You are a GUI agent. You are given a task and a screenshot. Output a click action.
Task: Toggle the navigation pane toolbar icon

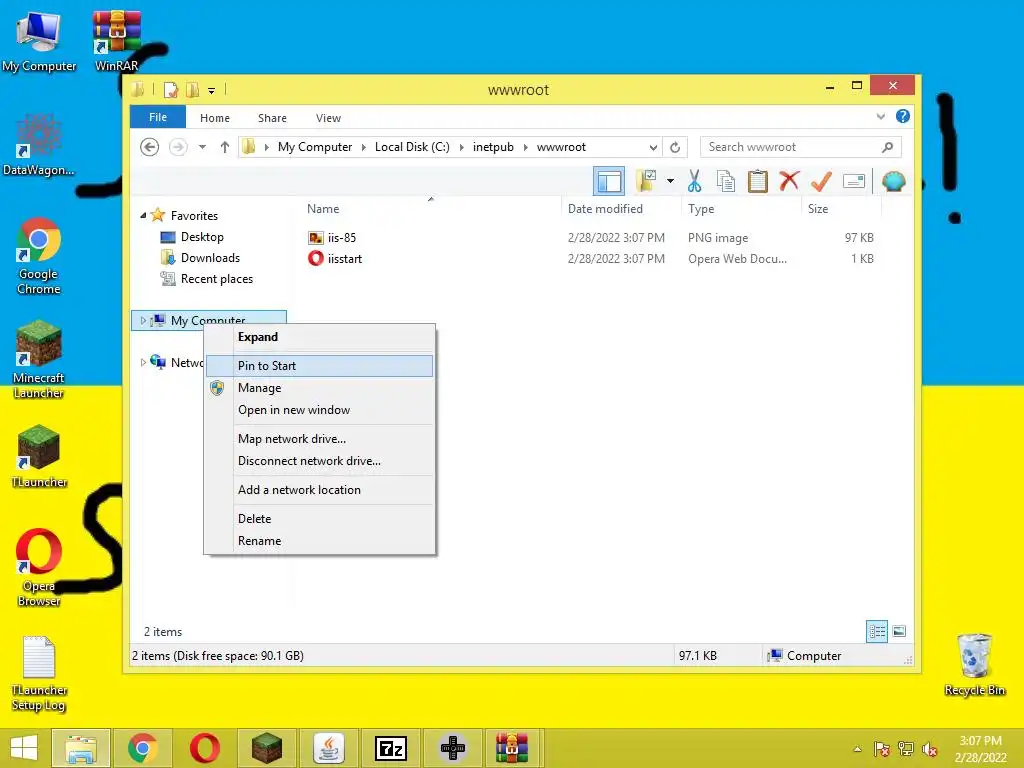click(609, 181)
